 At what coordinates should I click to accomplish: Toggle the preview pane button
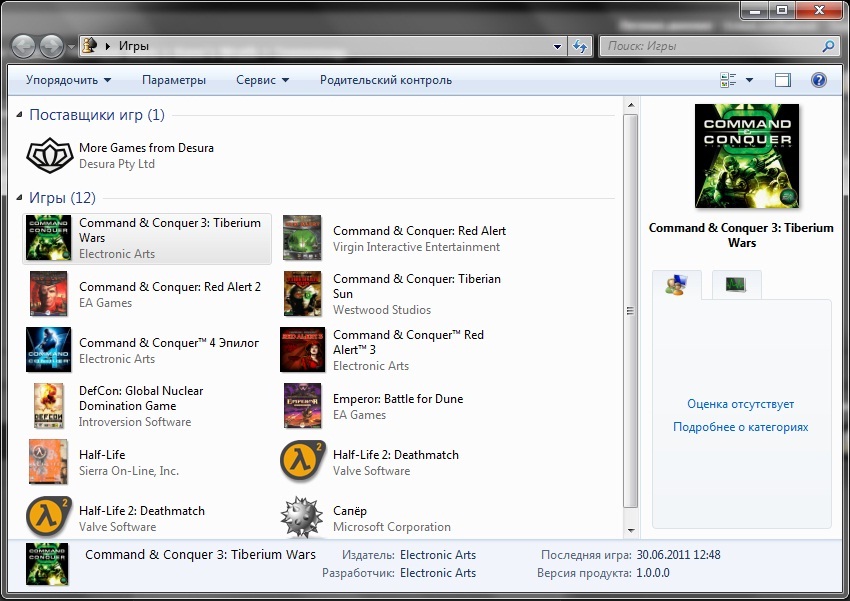[x=782, y=80]
